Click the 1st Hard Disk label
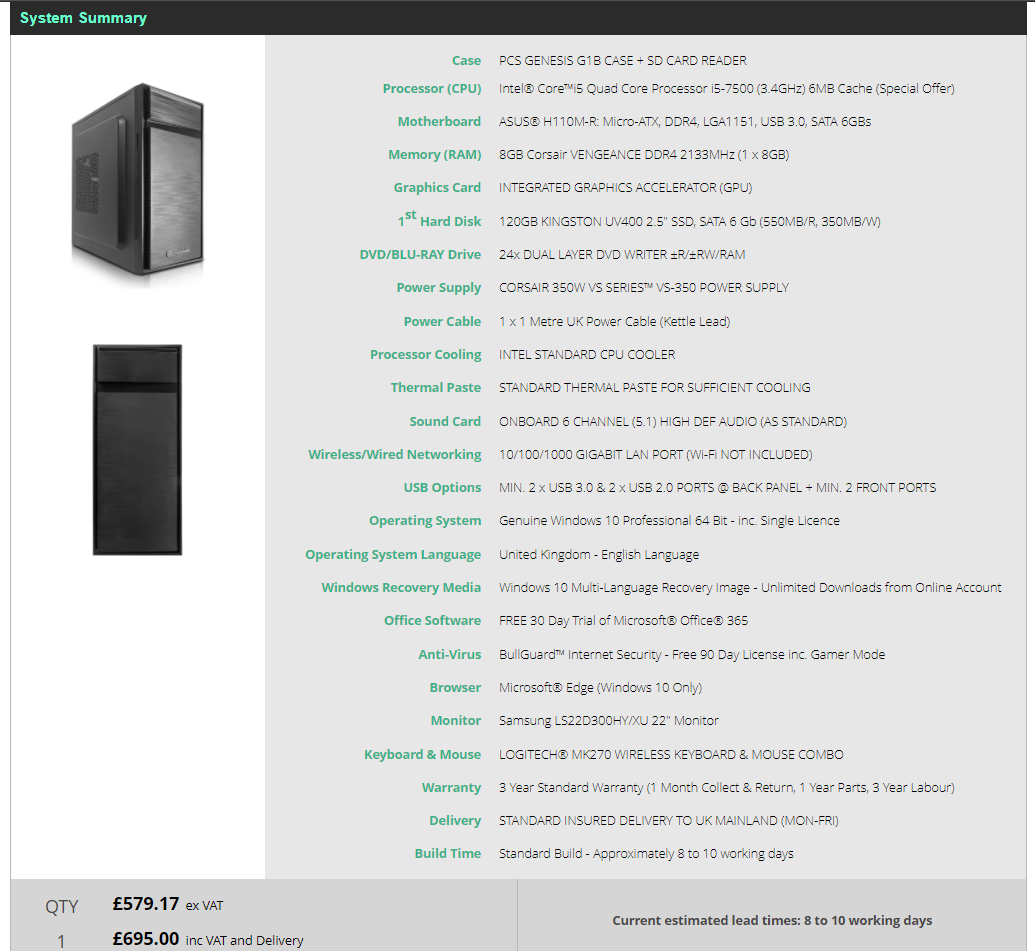This screenshot has height=951, width=1035. tap(439, 221)
